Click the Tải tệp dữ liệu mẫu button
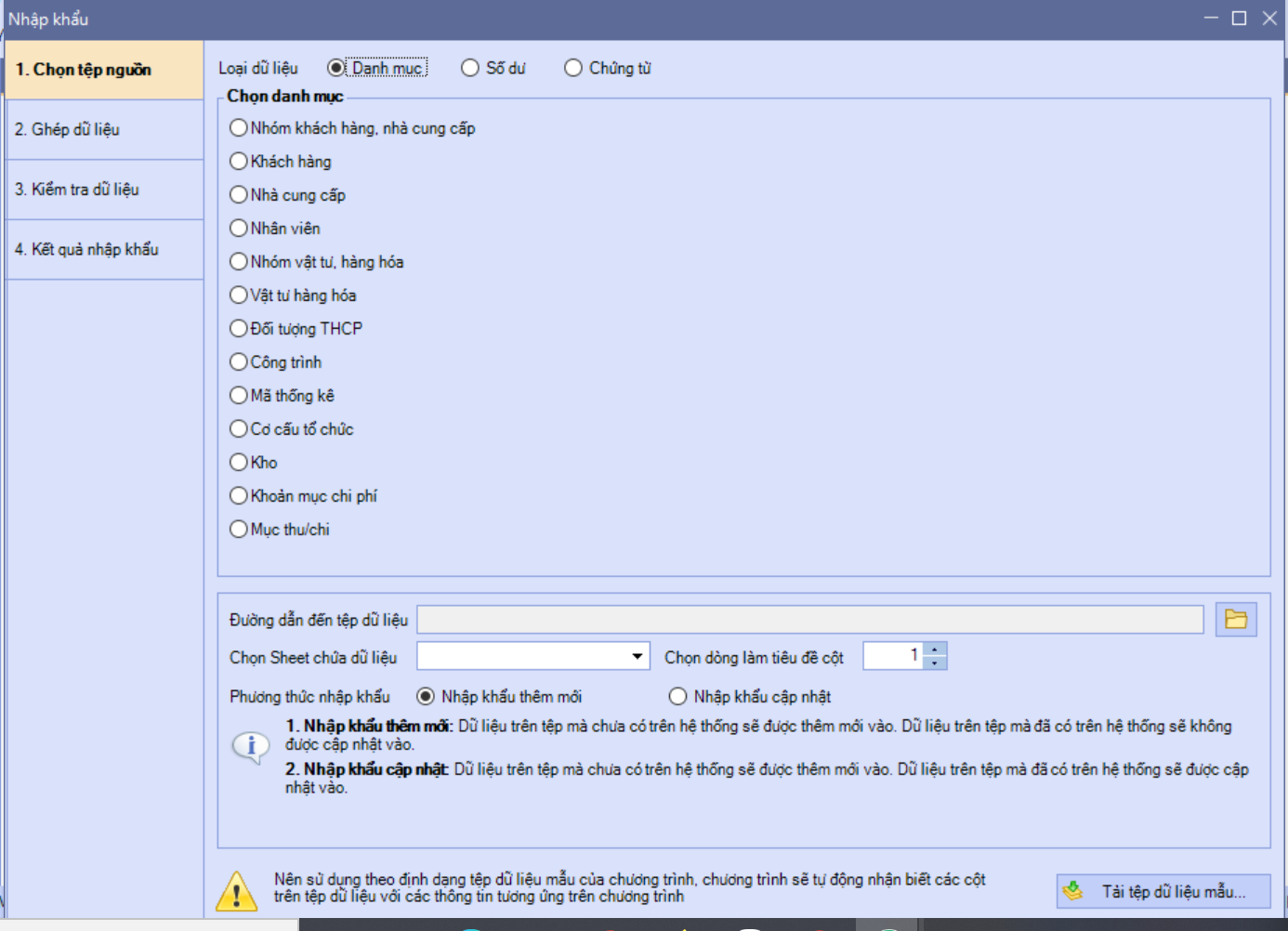This screenshot has height=931, width=1288. pos(1163,892)
